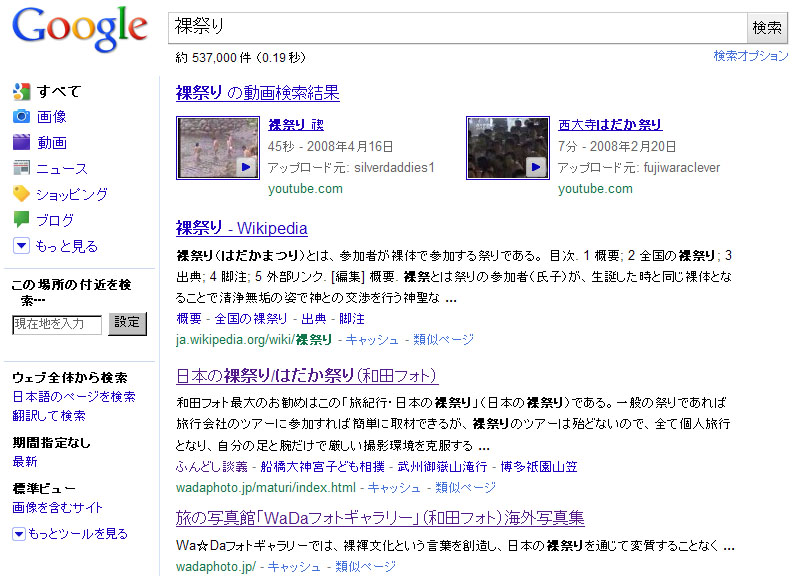Click the 検索 search button
Image resolution: width=794 pixels, height=576 pixels.
pyautogui.click(x=767, y=27)
